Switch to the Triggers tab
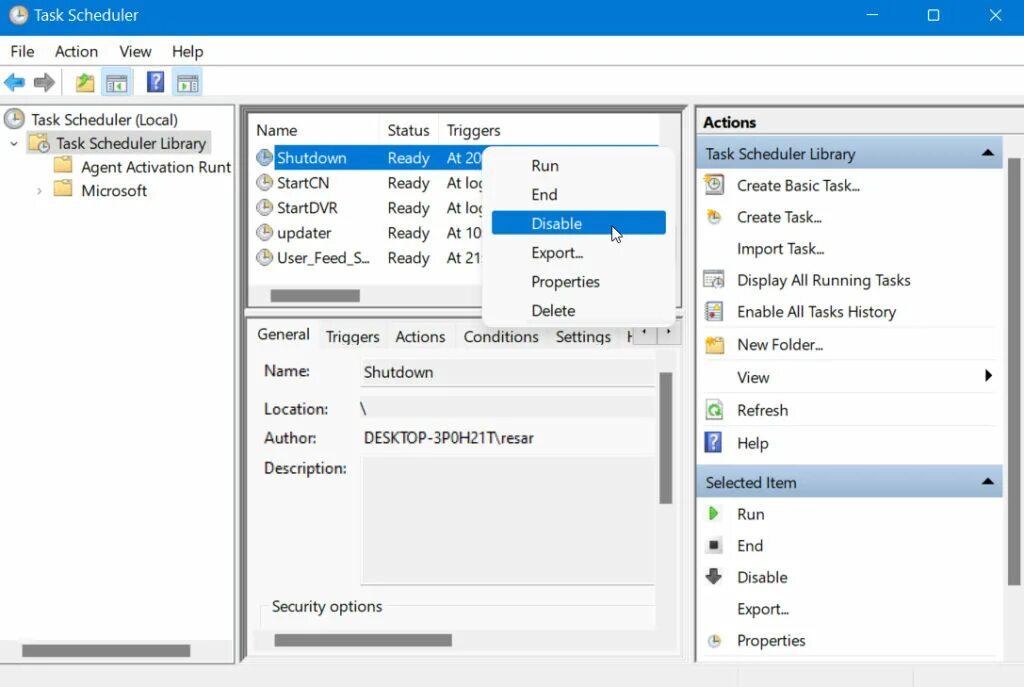Image resolution: width=1024 pixels, height=687 pixels. click(353, 336)
